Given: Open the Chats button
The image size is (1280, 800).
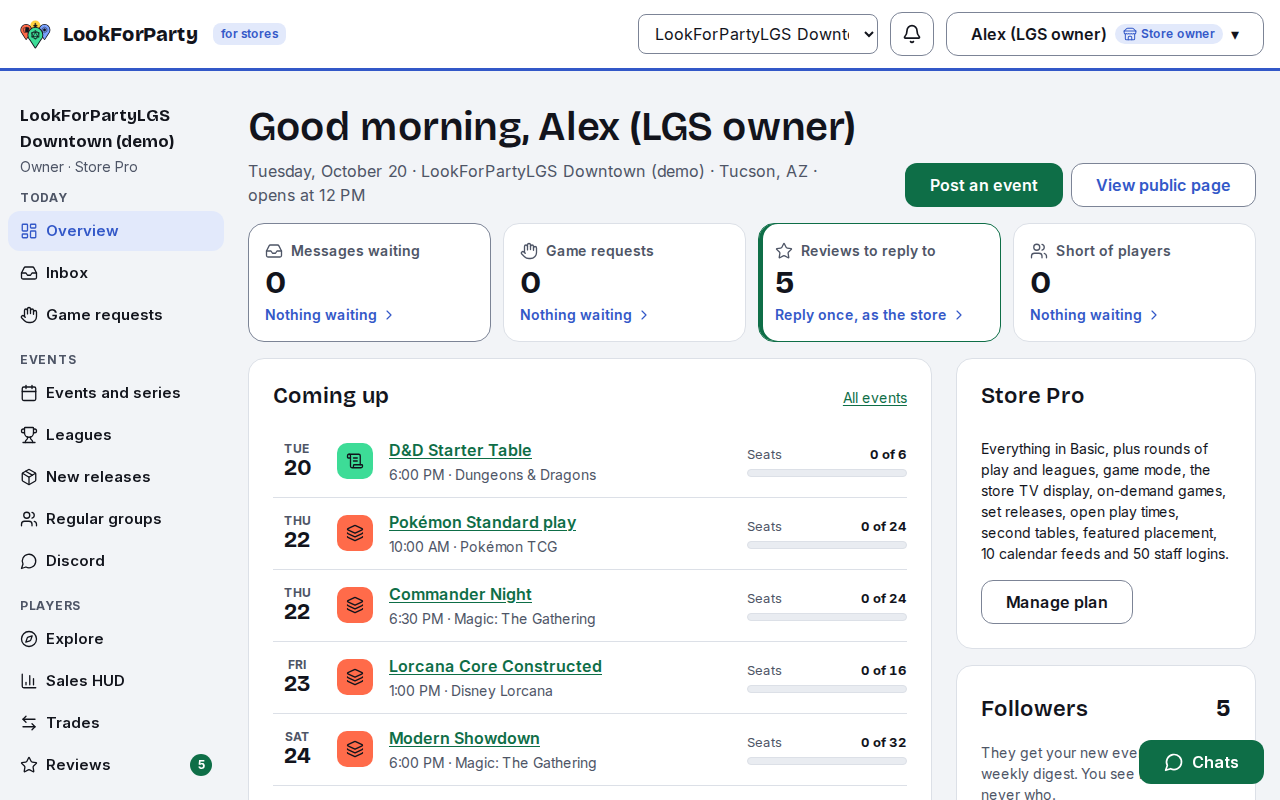Looking at the screenshot, I should (x=1201, y=762).
